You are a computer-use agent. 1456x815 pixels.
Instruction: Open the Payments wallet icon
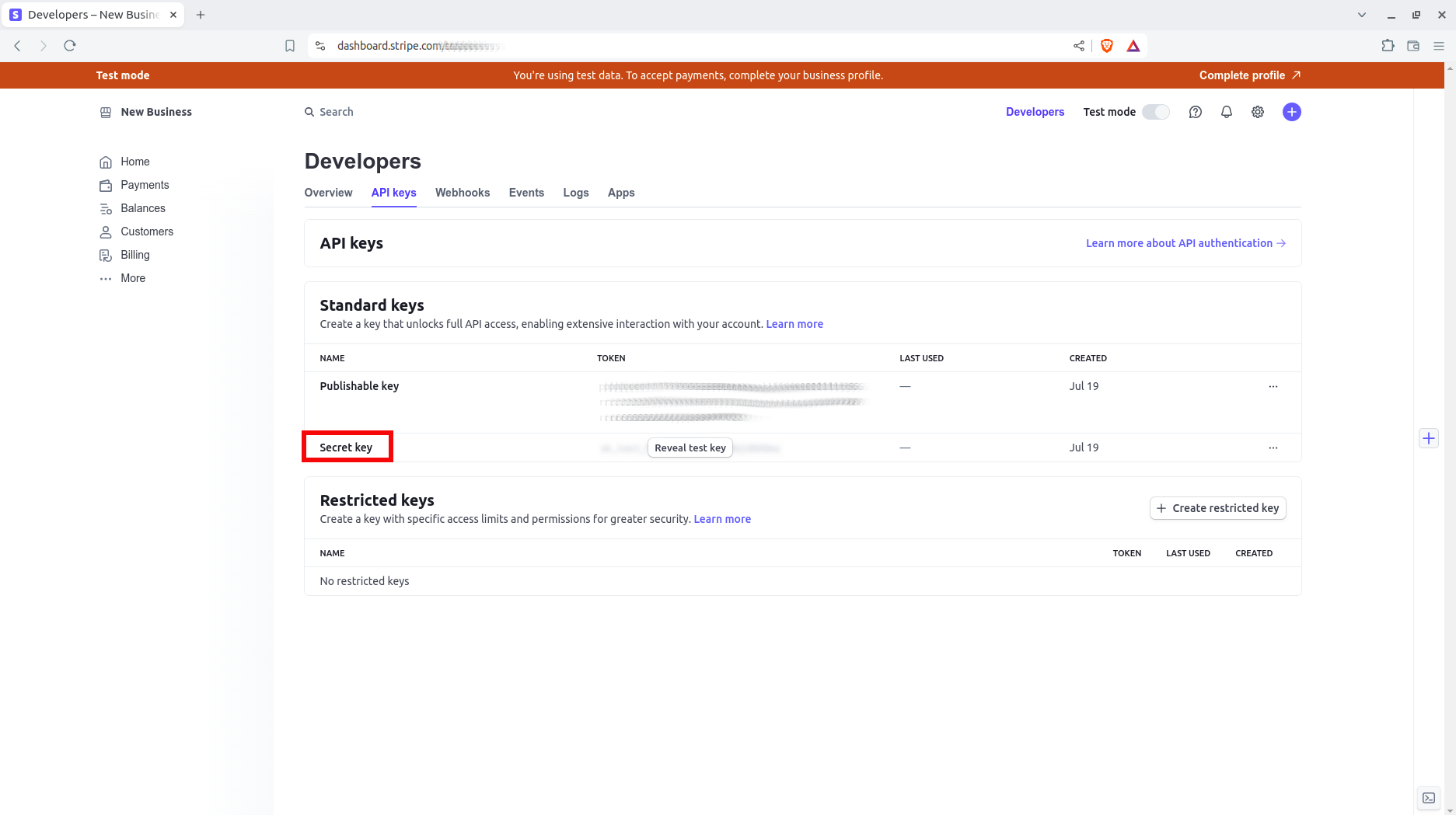tap(106, 185)
